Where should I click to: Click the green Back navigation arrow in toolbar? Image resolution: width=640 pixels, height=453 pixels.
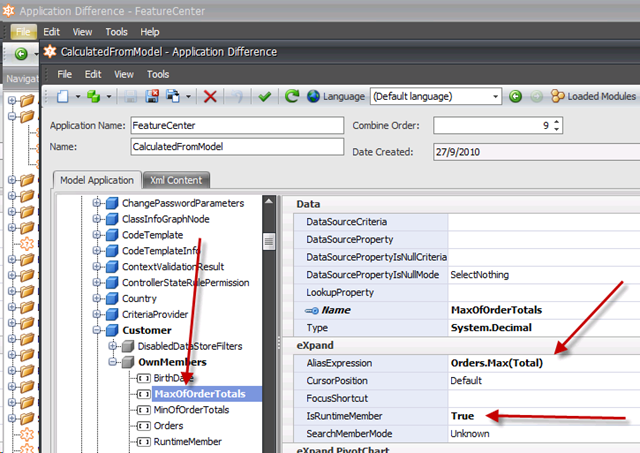coord(516,96)
